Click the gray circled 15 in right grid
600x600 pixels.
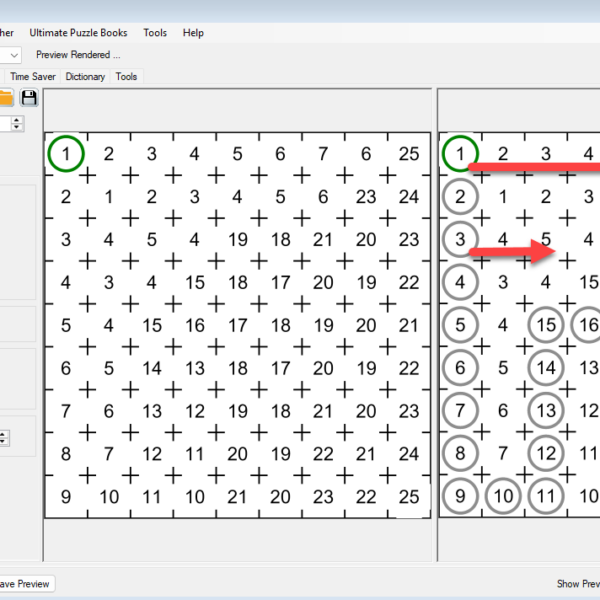click(546, 325)
